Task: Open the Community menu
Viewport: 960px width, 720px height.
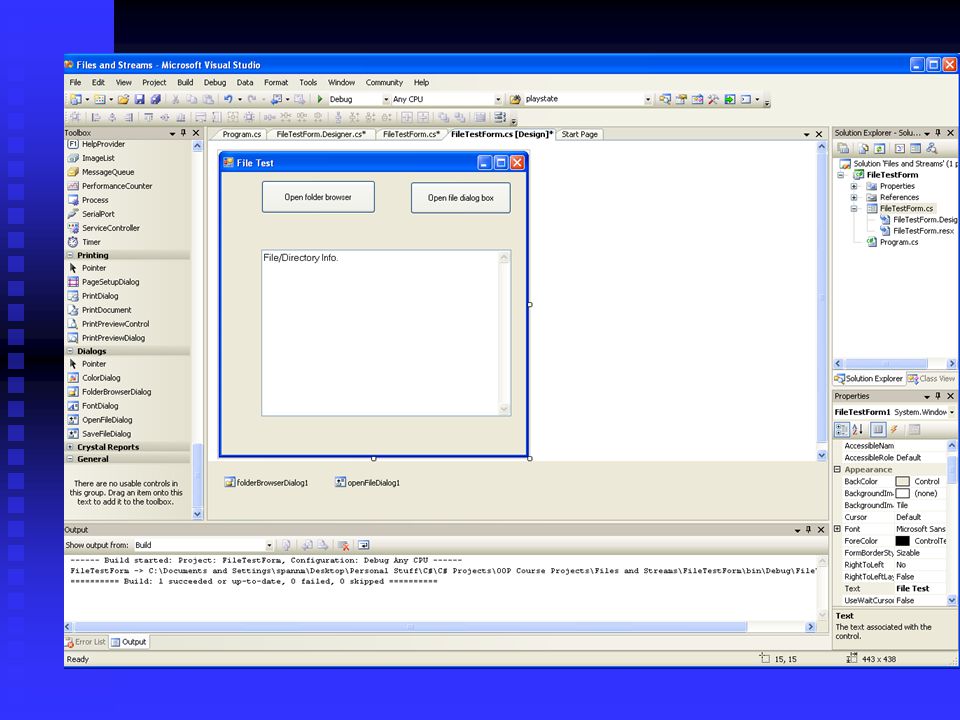Action: coord(384,82)
